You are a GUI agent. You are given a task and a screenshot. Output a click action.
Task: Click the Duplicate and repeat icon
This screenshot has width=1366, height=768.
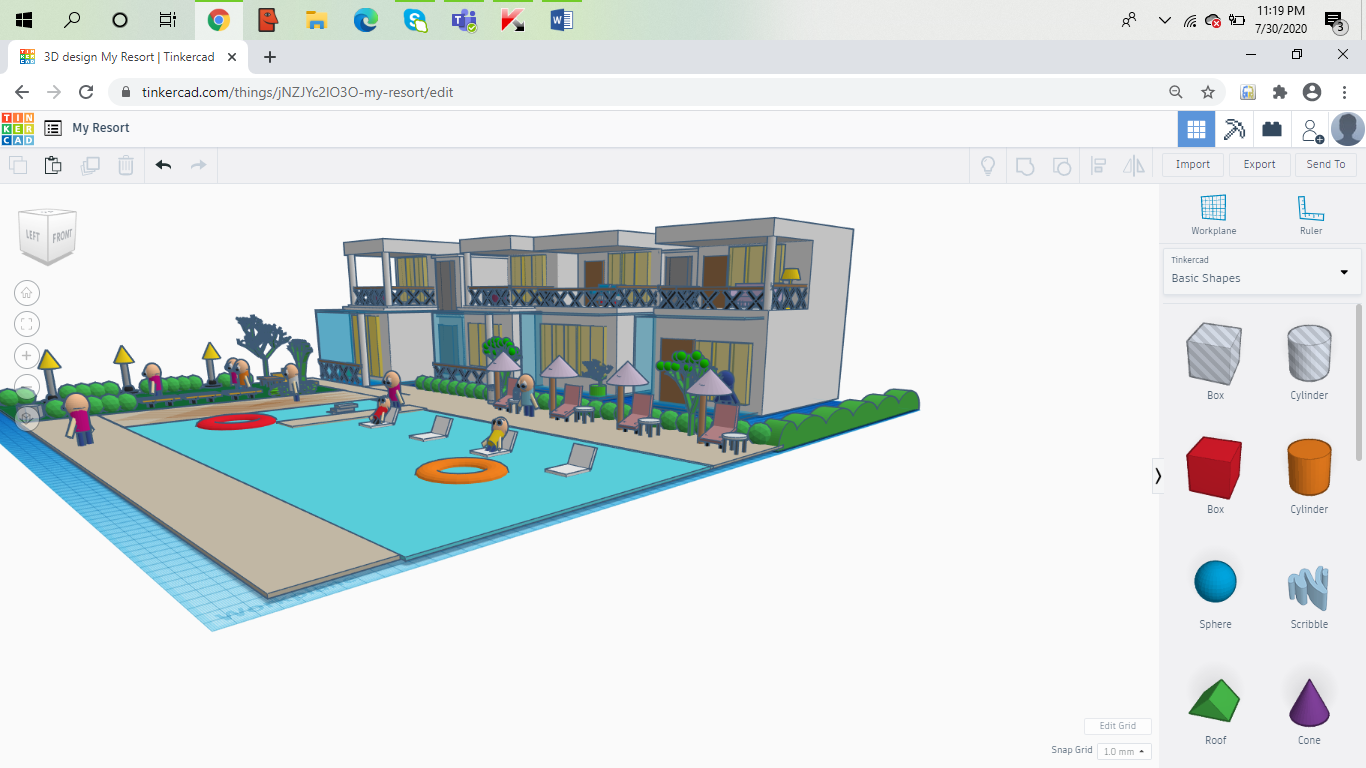click(90, 165)
